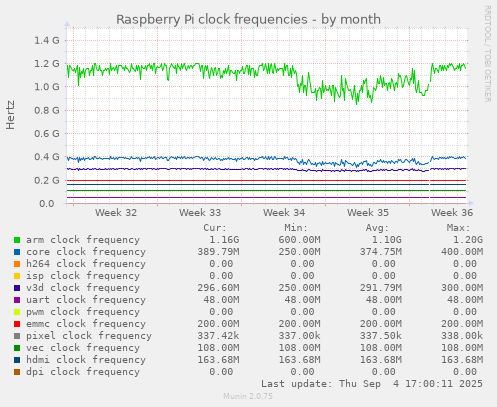Click the pixel clock frequency gray swatch

point(17,336)
